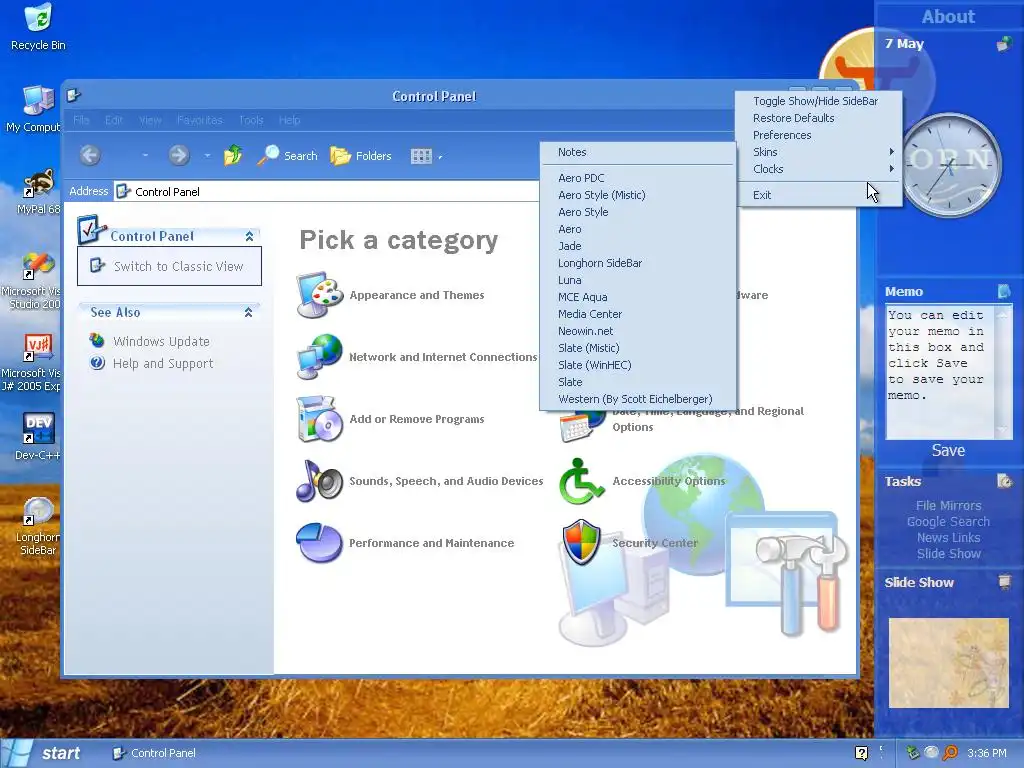Save the sidebar memo

948,451
